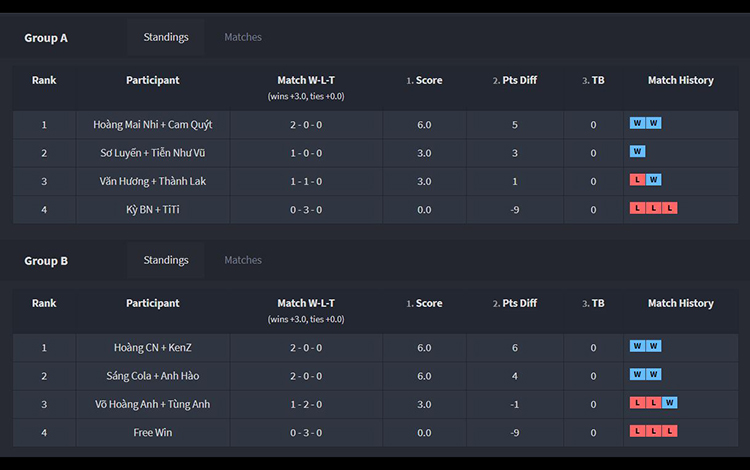This screenshot has height=470, width=750.
Task: Open Group A Matches tab
Action: click(x=243, y=37)
